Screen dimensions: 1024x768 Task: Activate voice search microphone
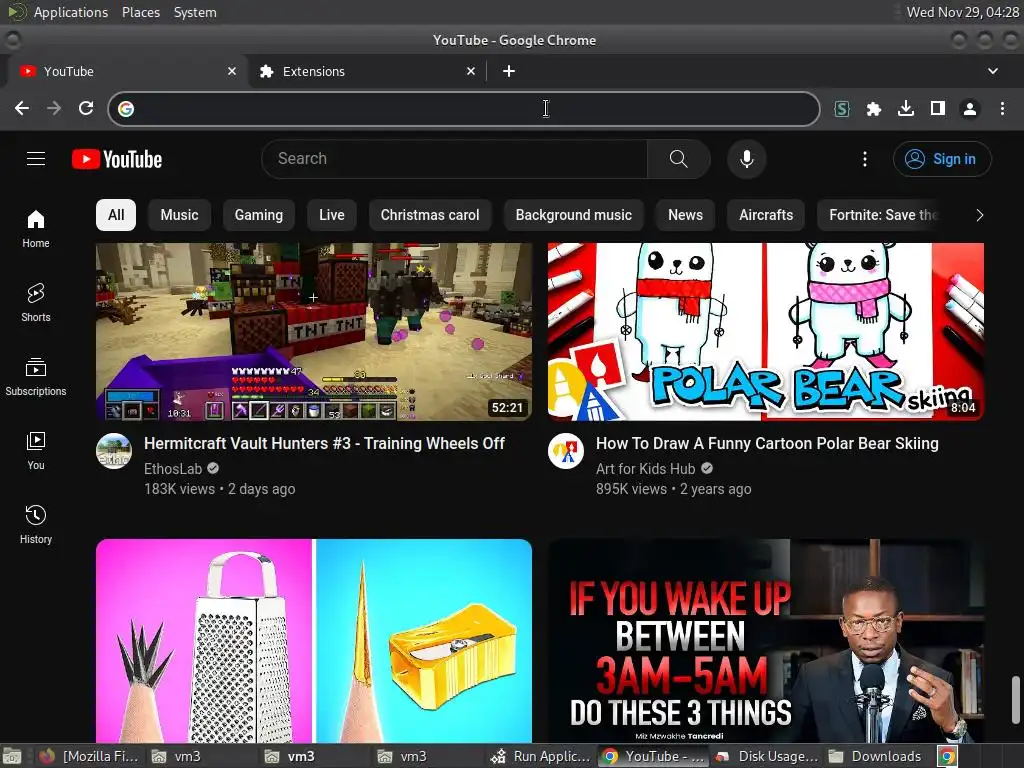(x=746, y=159)
